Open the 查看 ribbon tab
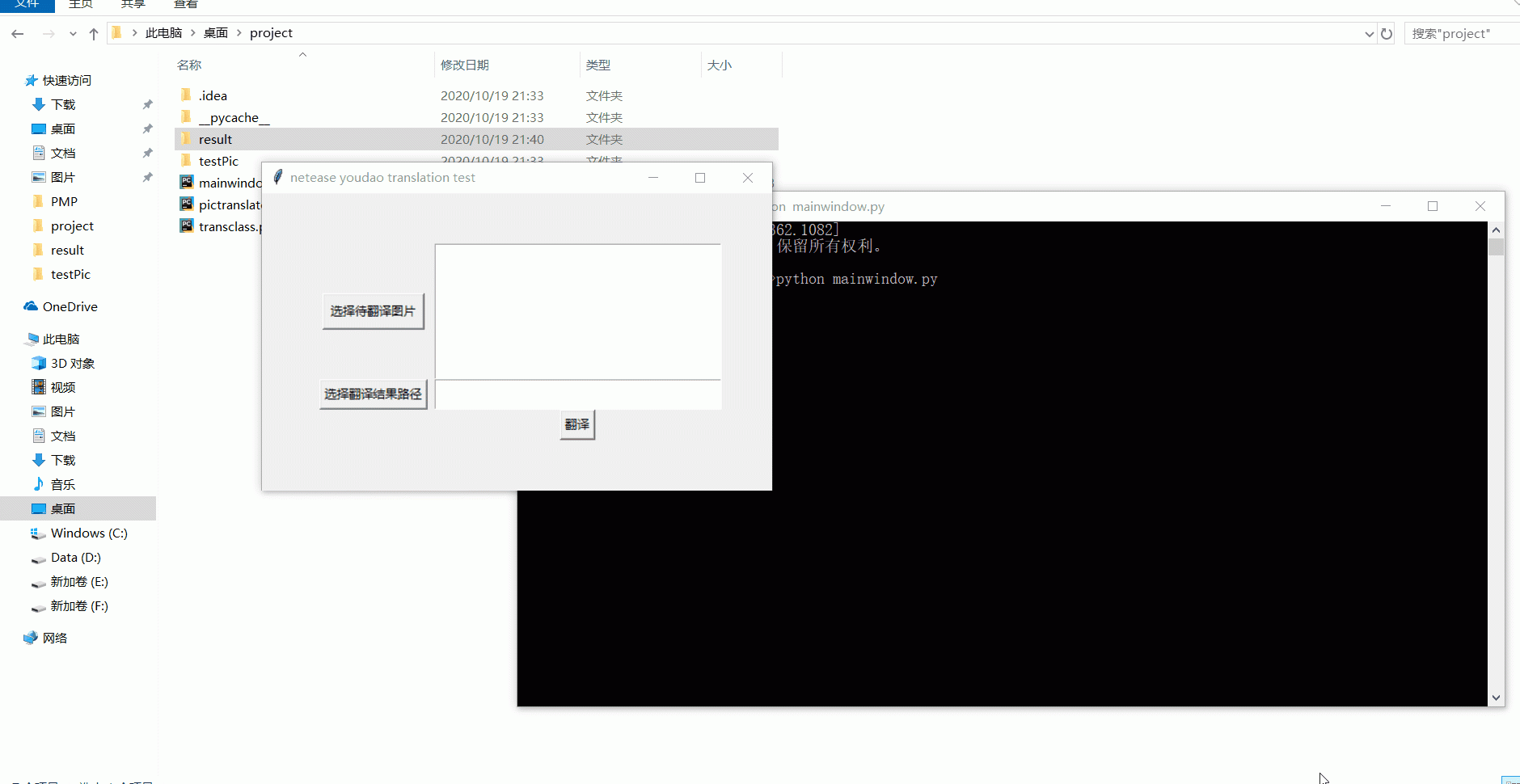Viewport: 1520px width, 784px height. pyautogui.click(x=186, y=4)
